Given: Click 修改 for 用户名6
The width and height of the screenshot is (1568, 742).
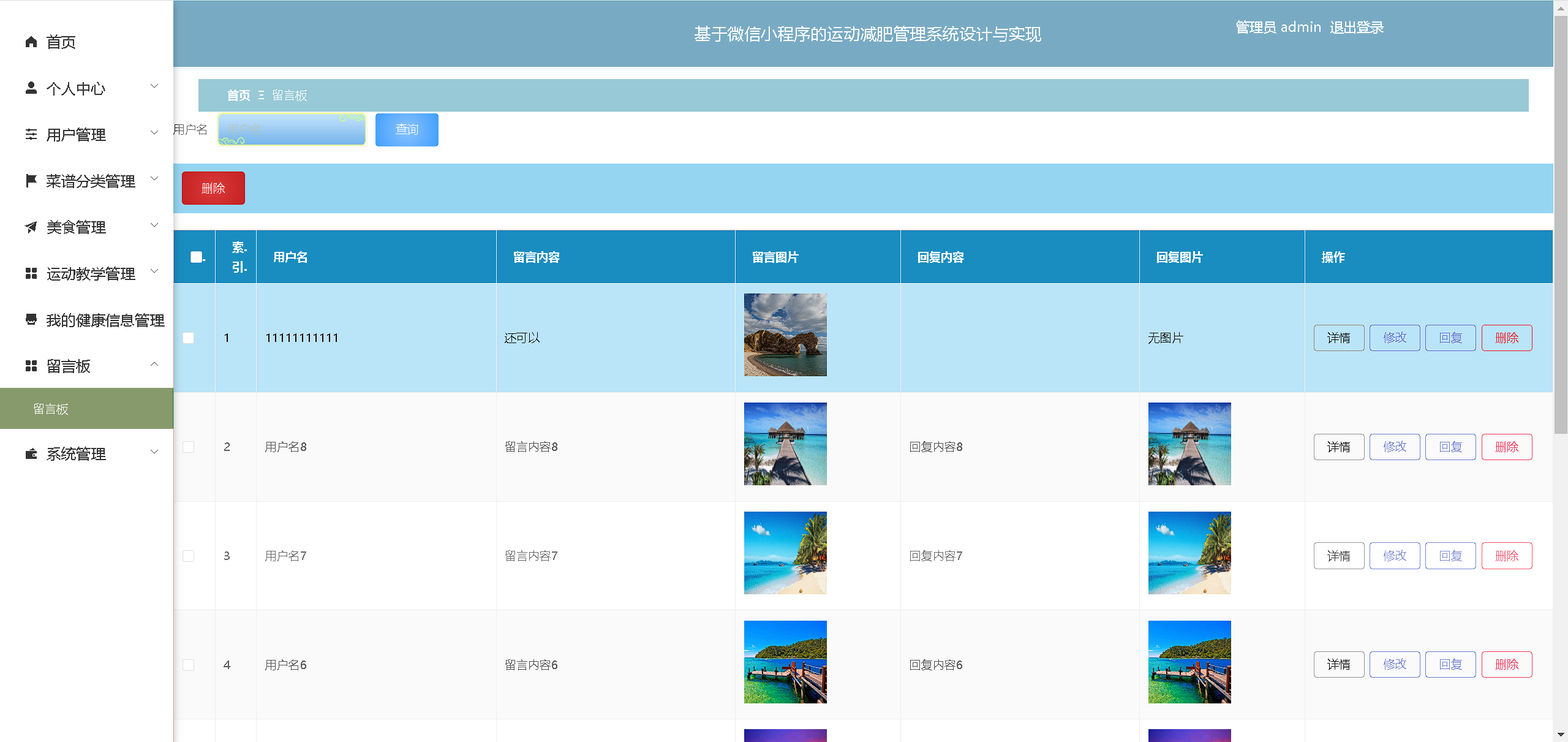Looking at the screenshot, I should 1395,664.
